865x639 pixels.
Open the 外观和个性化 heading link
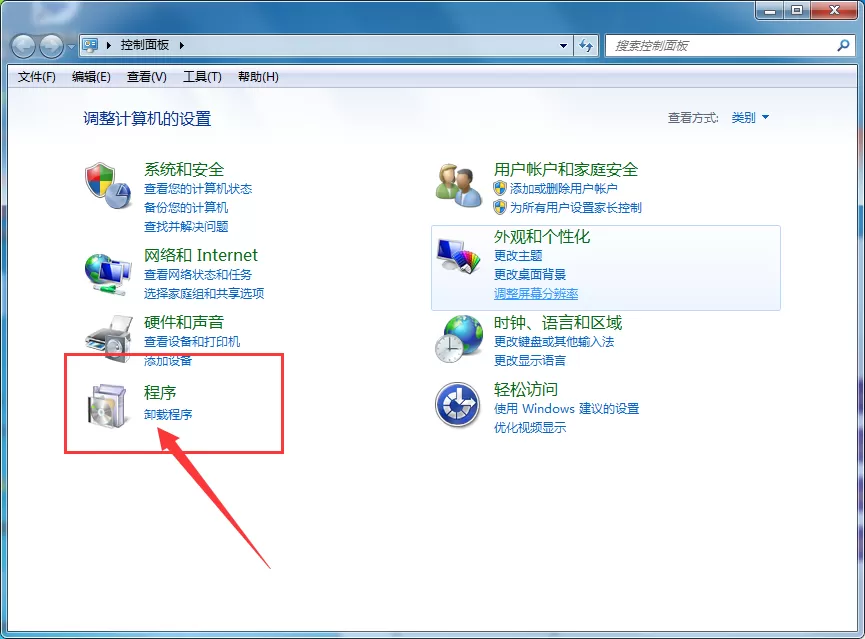(542, 237)
